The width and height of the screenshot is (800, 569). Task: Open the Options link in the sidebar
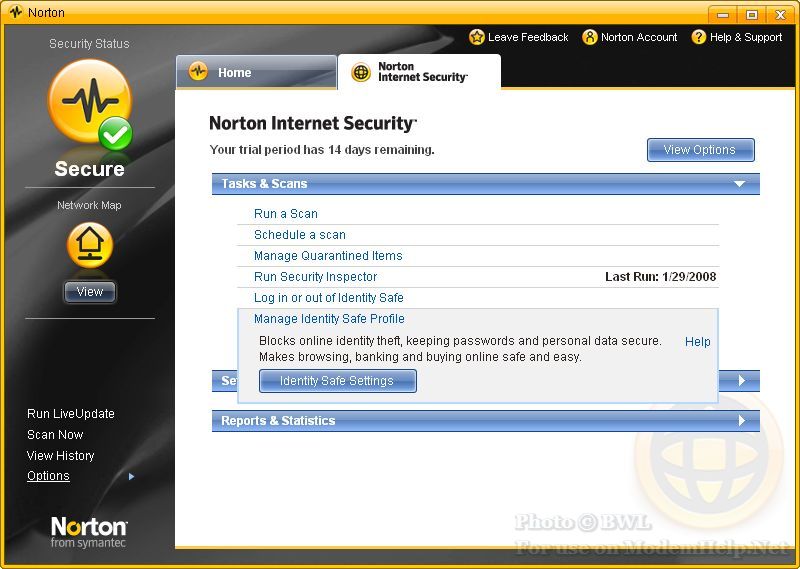(x=48, y=476)
